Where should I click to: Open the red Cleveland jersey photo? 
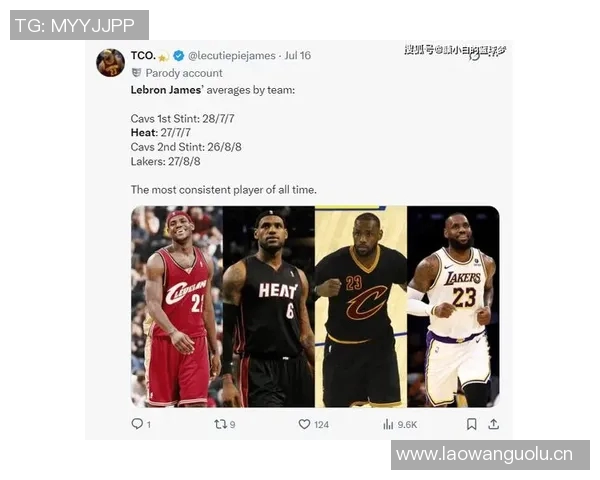tap(177, 307)
